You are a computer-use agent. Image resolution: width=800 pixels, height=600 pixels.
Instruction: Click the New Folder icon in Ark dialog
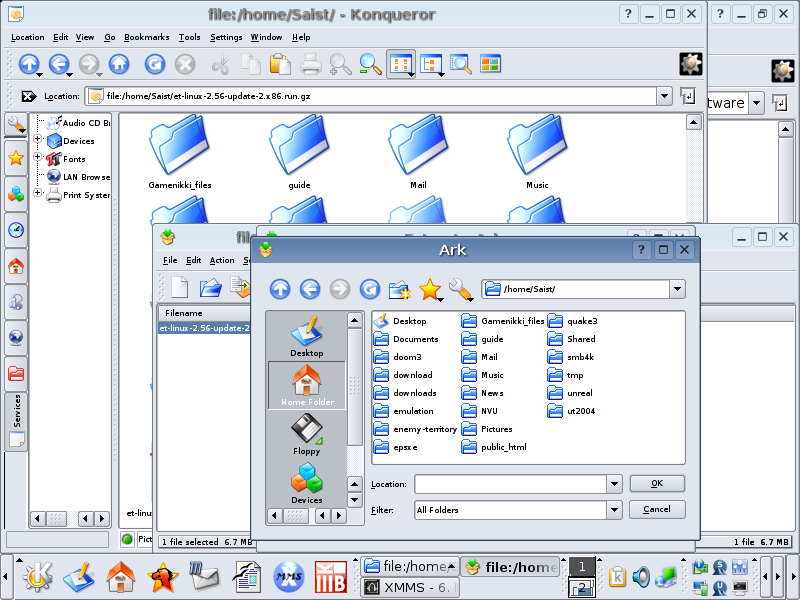(400, 290)
